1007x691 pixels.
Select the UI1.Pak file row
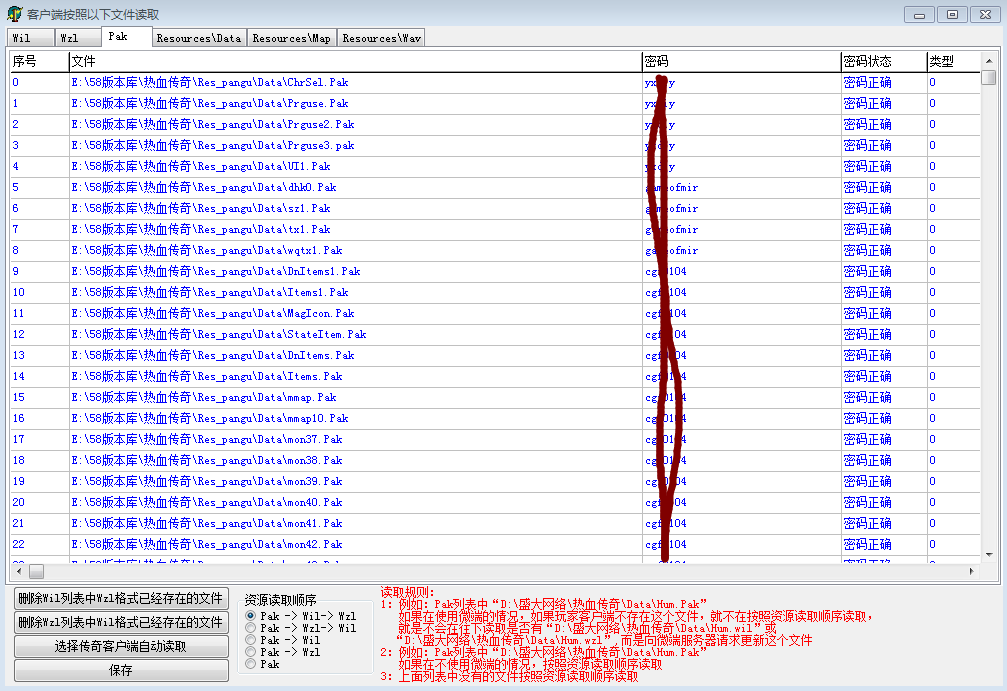click(x=495, y=166)
